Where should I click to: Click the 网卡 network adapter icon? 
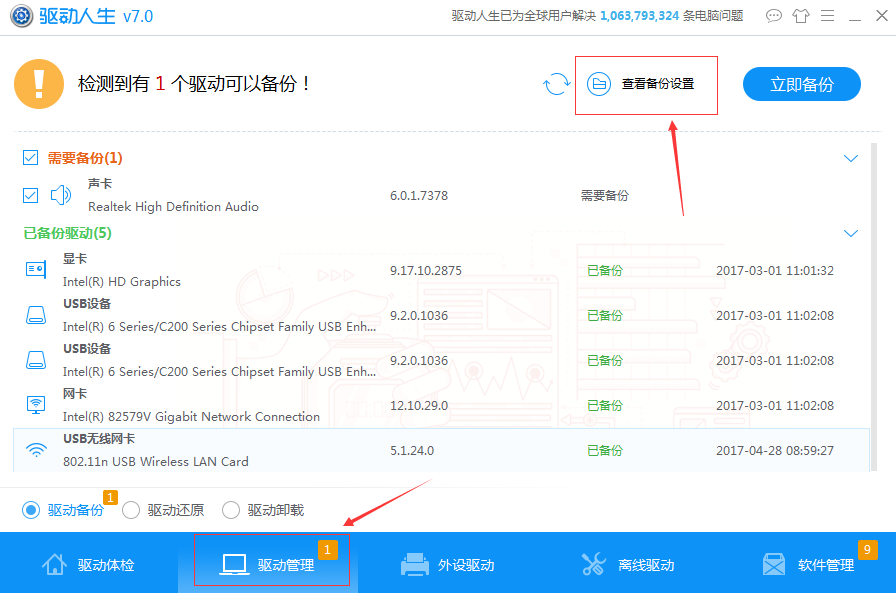click(x=36, y=405)
